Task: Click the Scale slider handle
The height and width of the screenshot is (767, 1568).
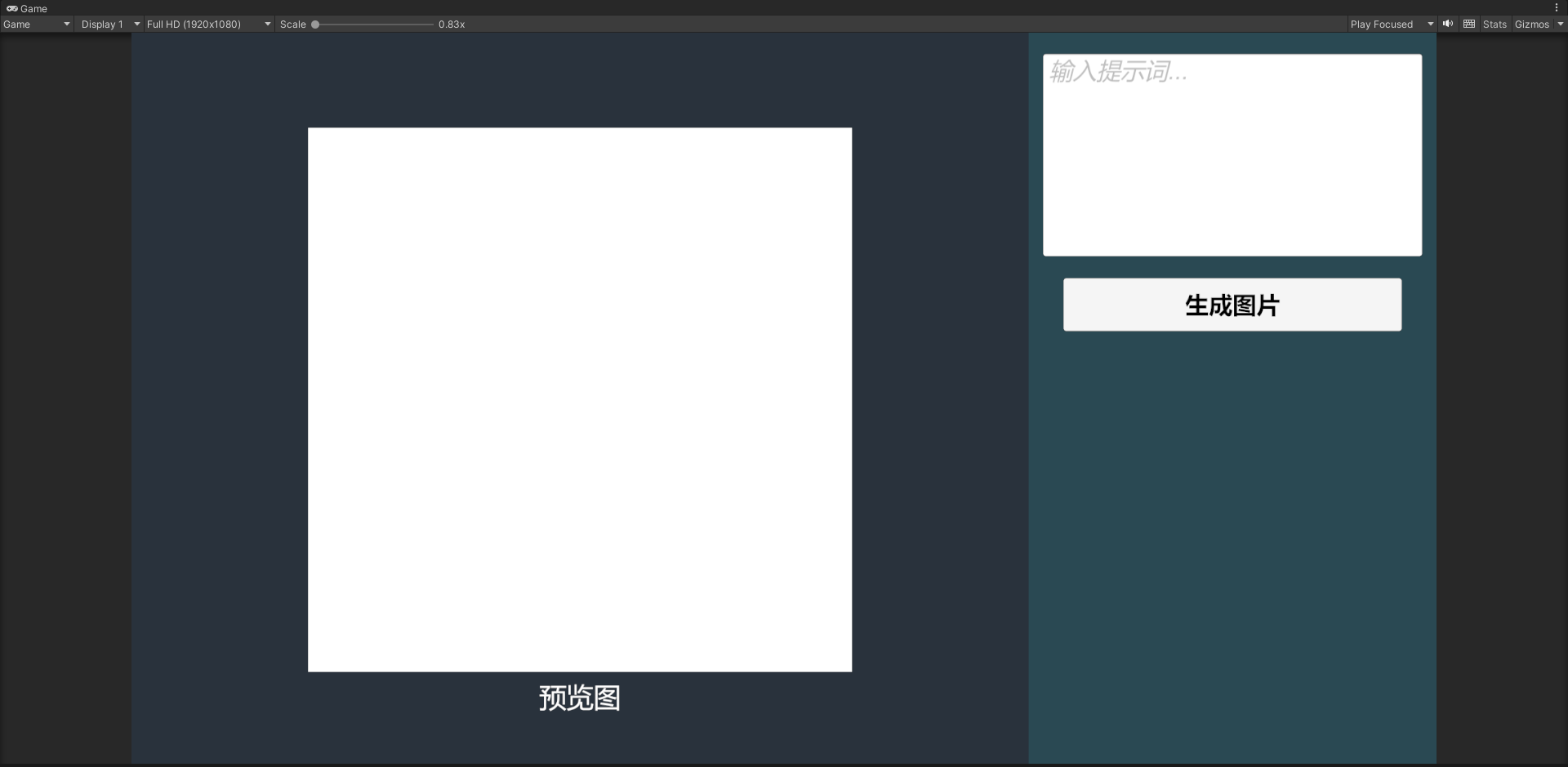Action: coord(315,25)
